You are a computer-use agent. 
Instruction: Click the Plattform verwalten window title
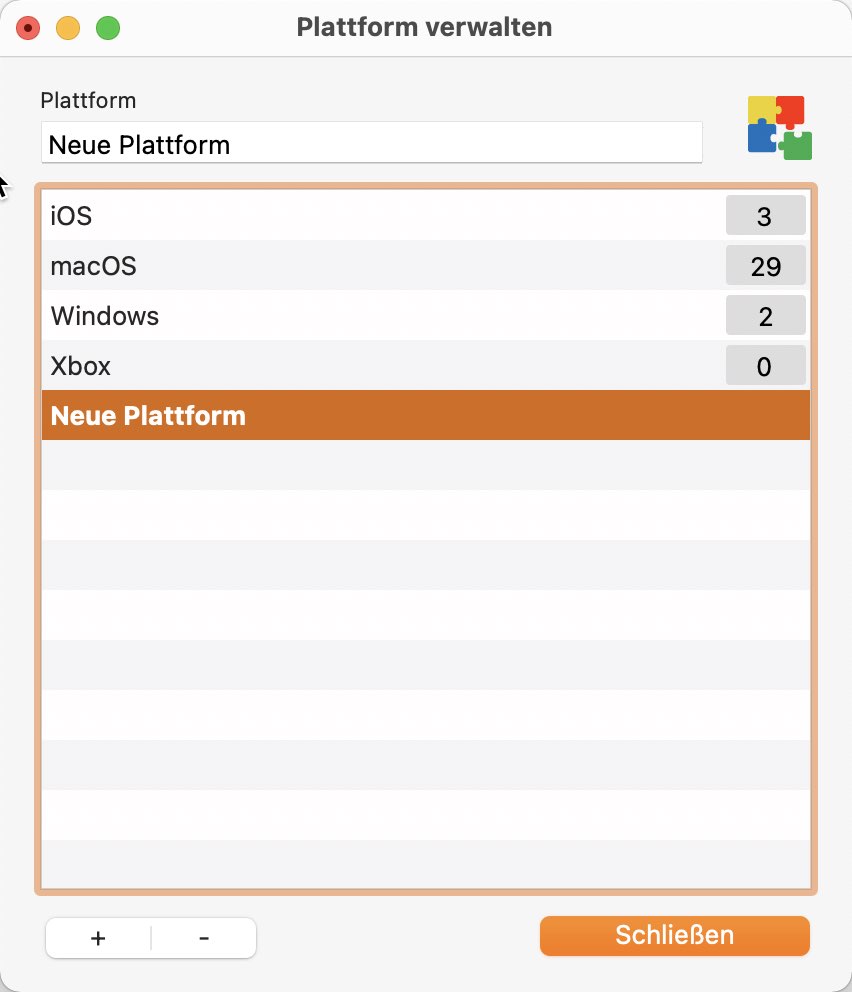click(x=424, y=27)
